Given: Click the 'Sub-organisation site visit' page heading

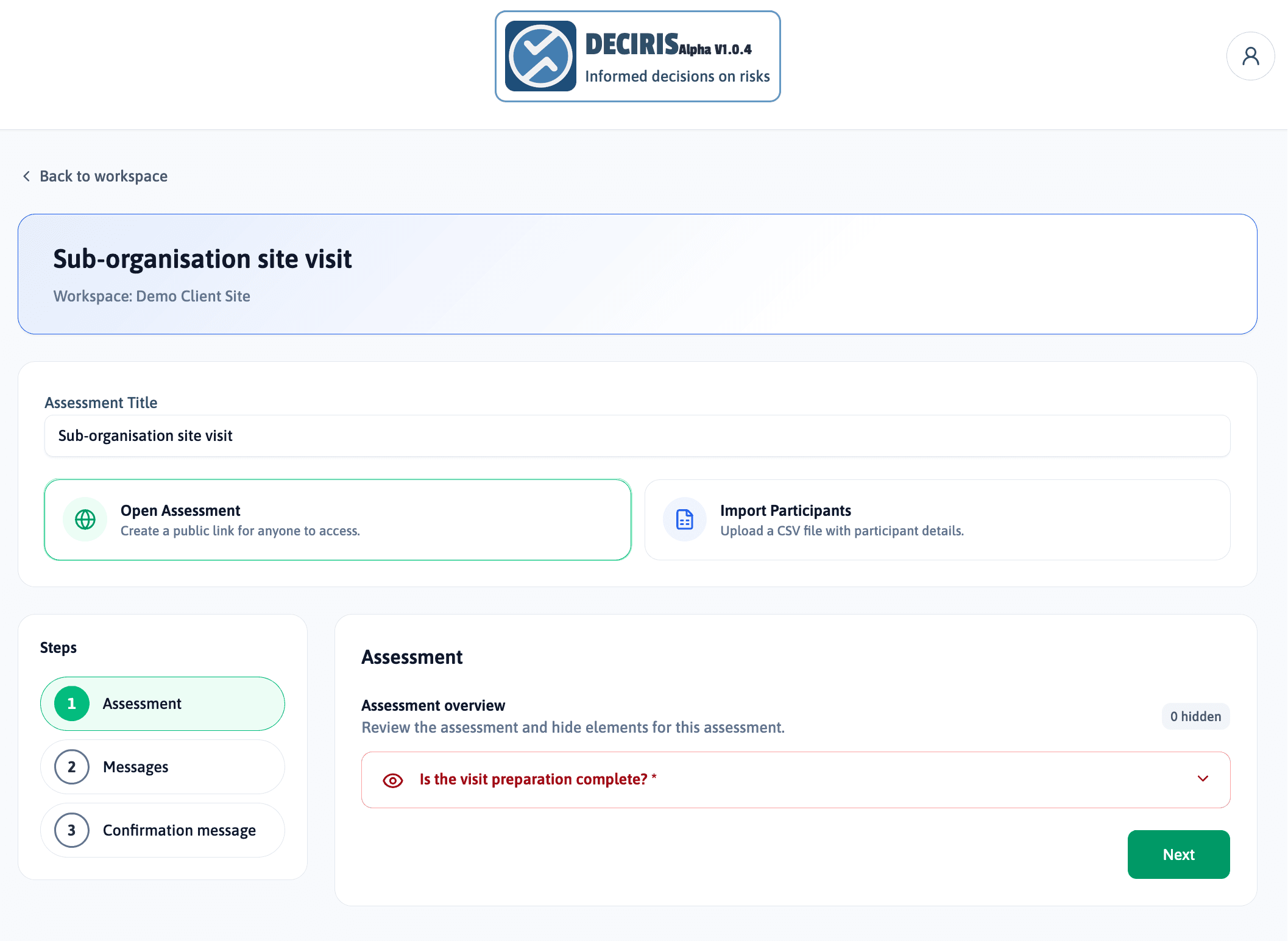Looking at the screenshot, I should tap(202, 259).
